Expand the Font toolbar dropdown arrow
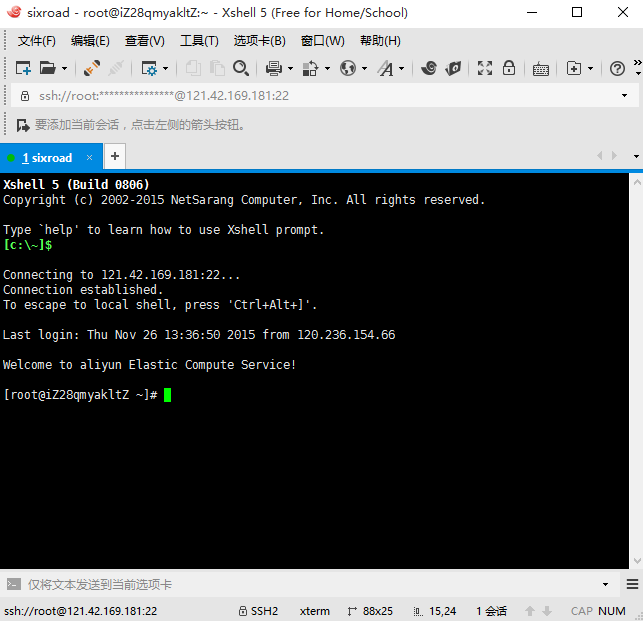643x621 pixels. 402,69
